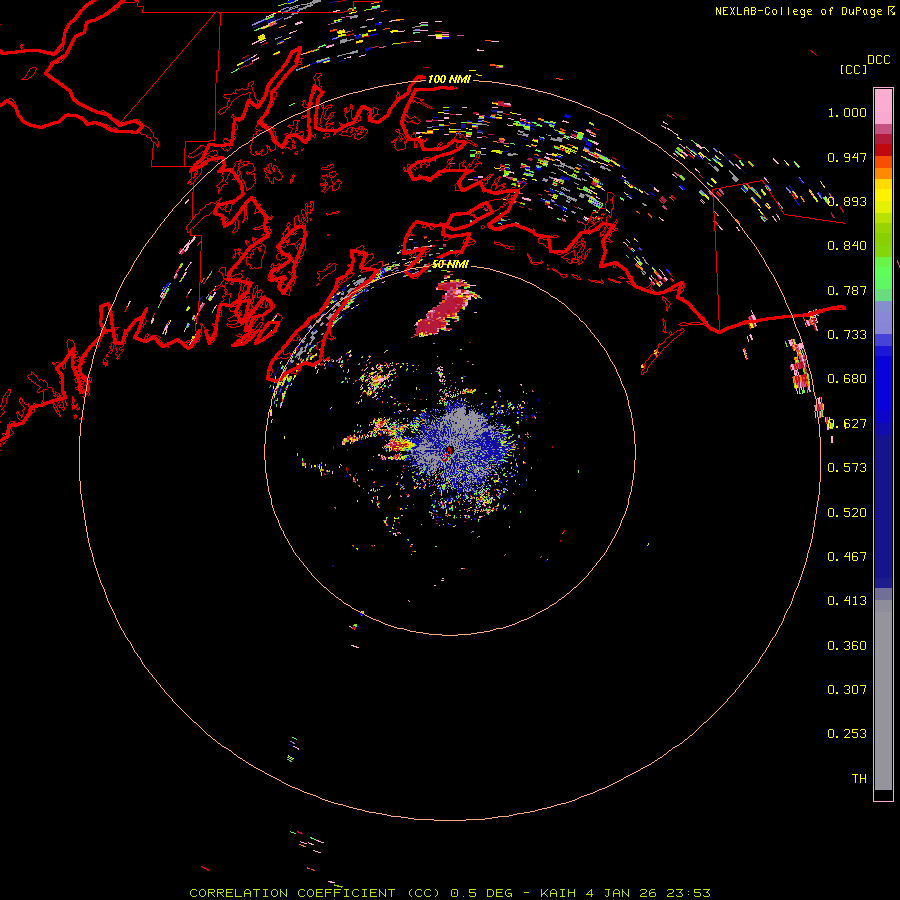Click the 0.467 value on the color scale
The height and width of the screenshot is (900, 900).
[x=847, y=557]
